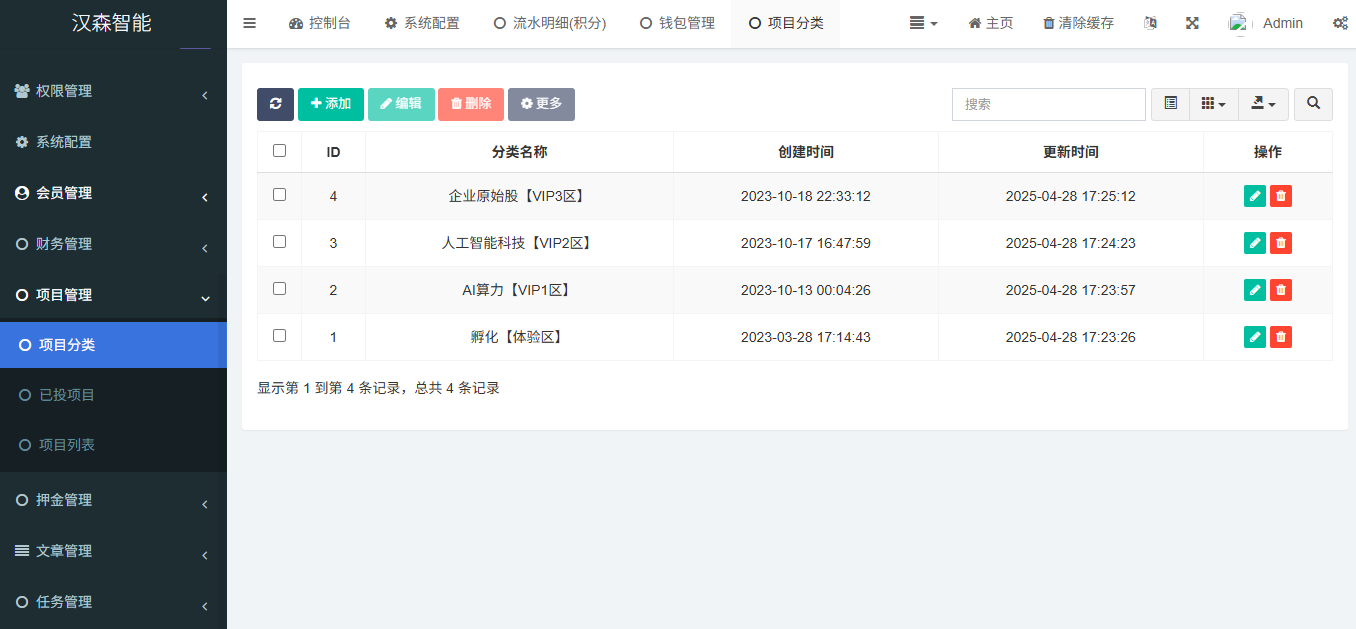Toggle the sidebar hamburger menu icon
The width and height of the screenshot is (1356, 629).
250,23
